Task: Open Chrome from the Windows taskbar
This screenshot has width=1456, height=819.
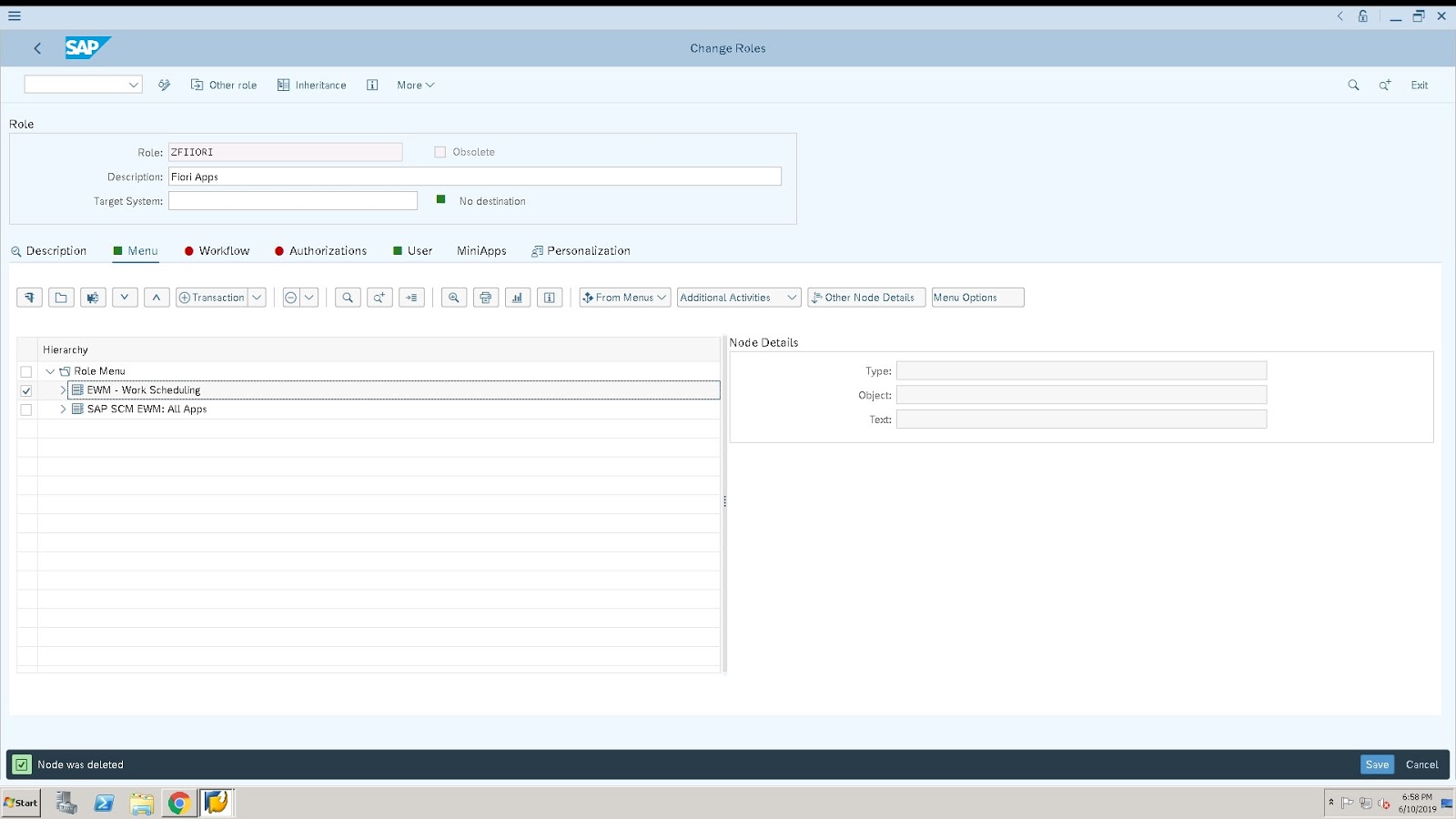Action: pos(179,803)
